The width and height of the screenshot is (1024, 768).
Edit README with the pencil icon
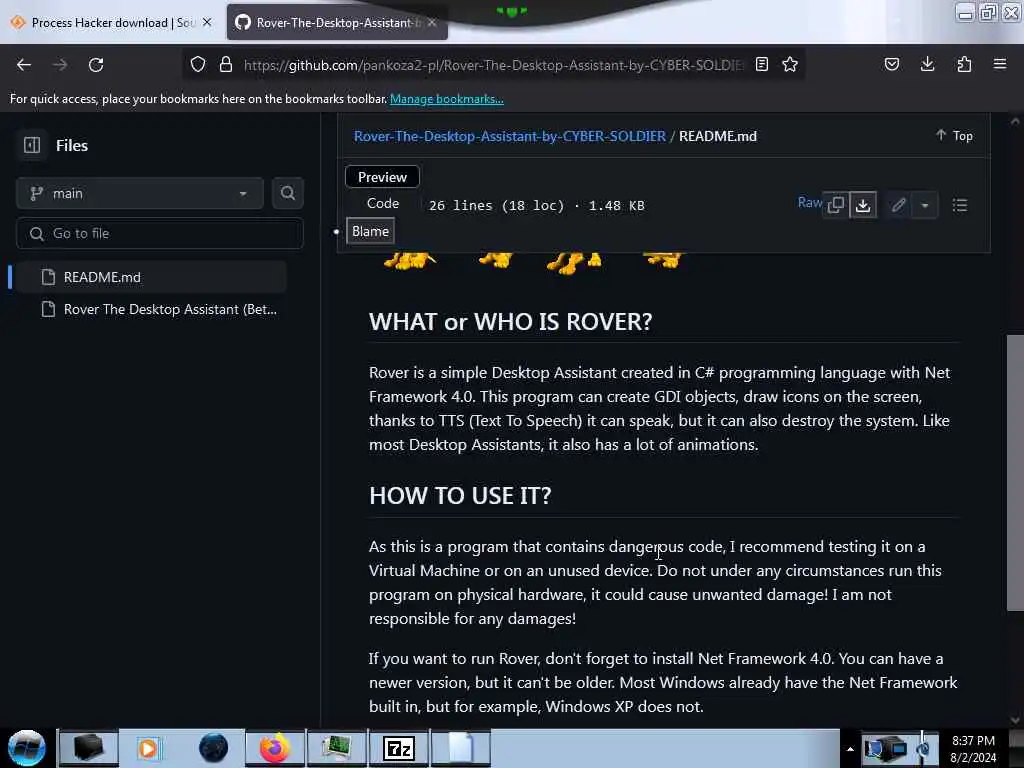[899, 205]
